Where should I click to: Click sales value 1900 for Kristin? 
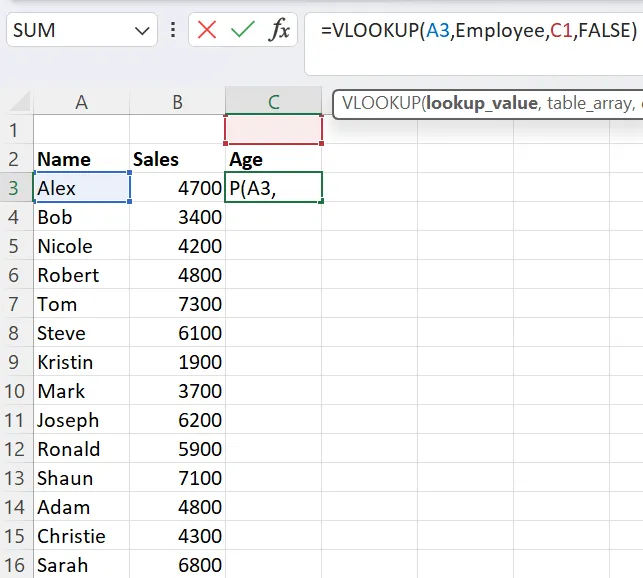click(177, 362)
